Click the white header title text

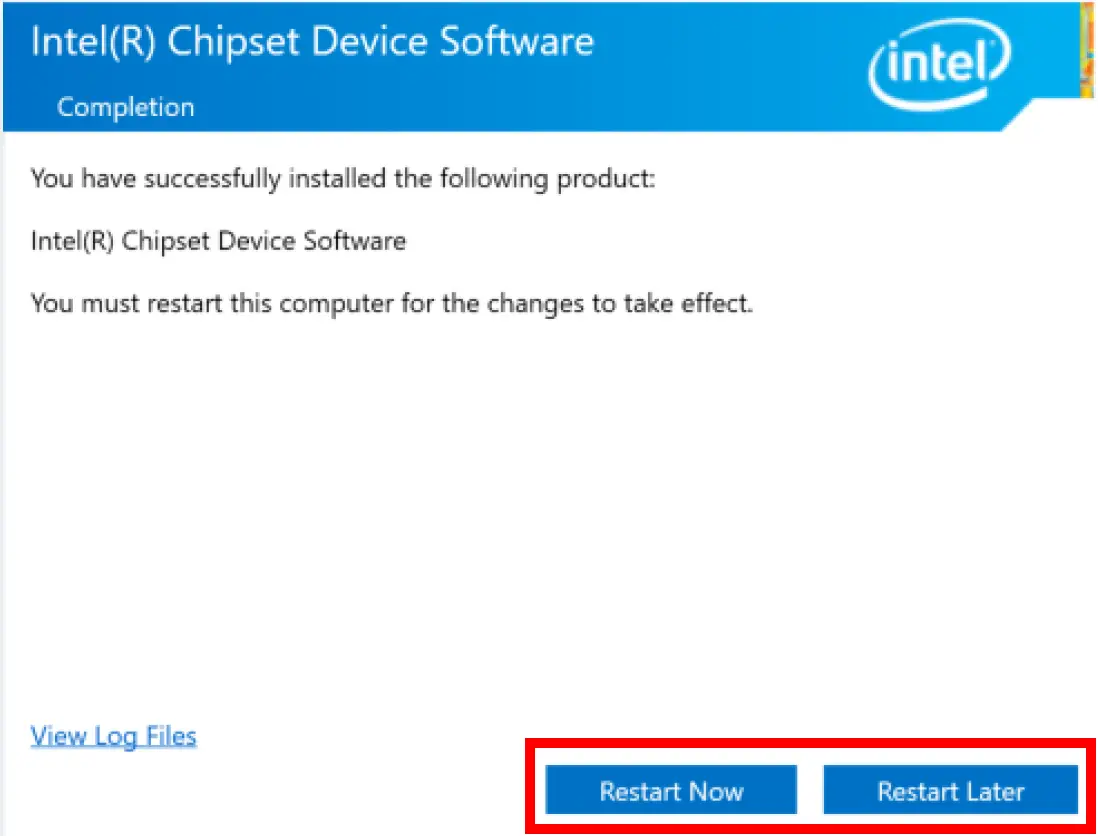312,42
